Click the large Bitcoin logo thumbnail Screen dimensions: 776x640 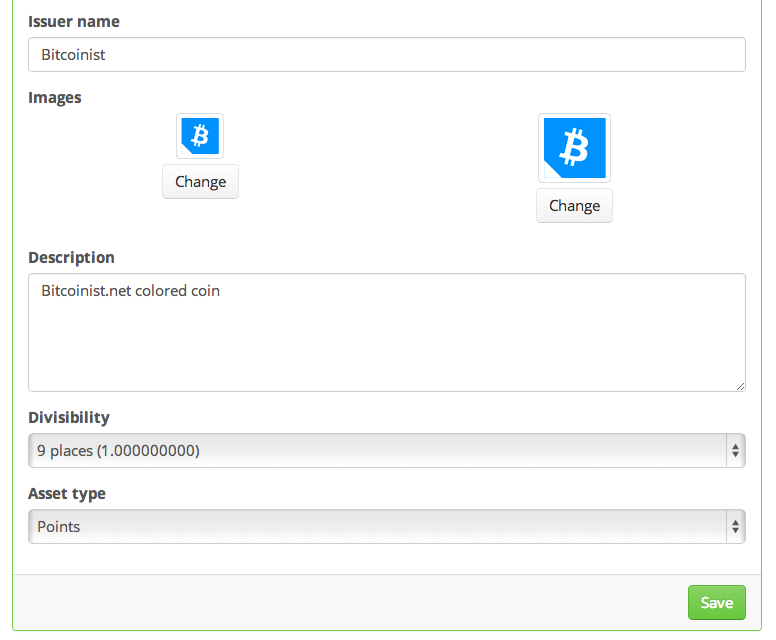[x=574, y=148]
